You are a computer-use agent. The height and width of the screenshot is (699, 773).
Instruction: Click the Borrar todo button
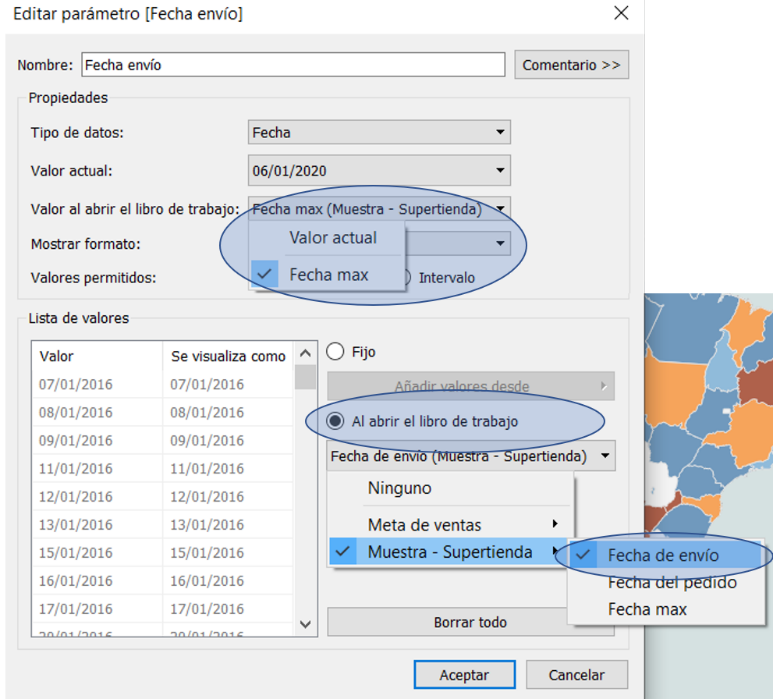[x=470, y=622]
